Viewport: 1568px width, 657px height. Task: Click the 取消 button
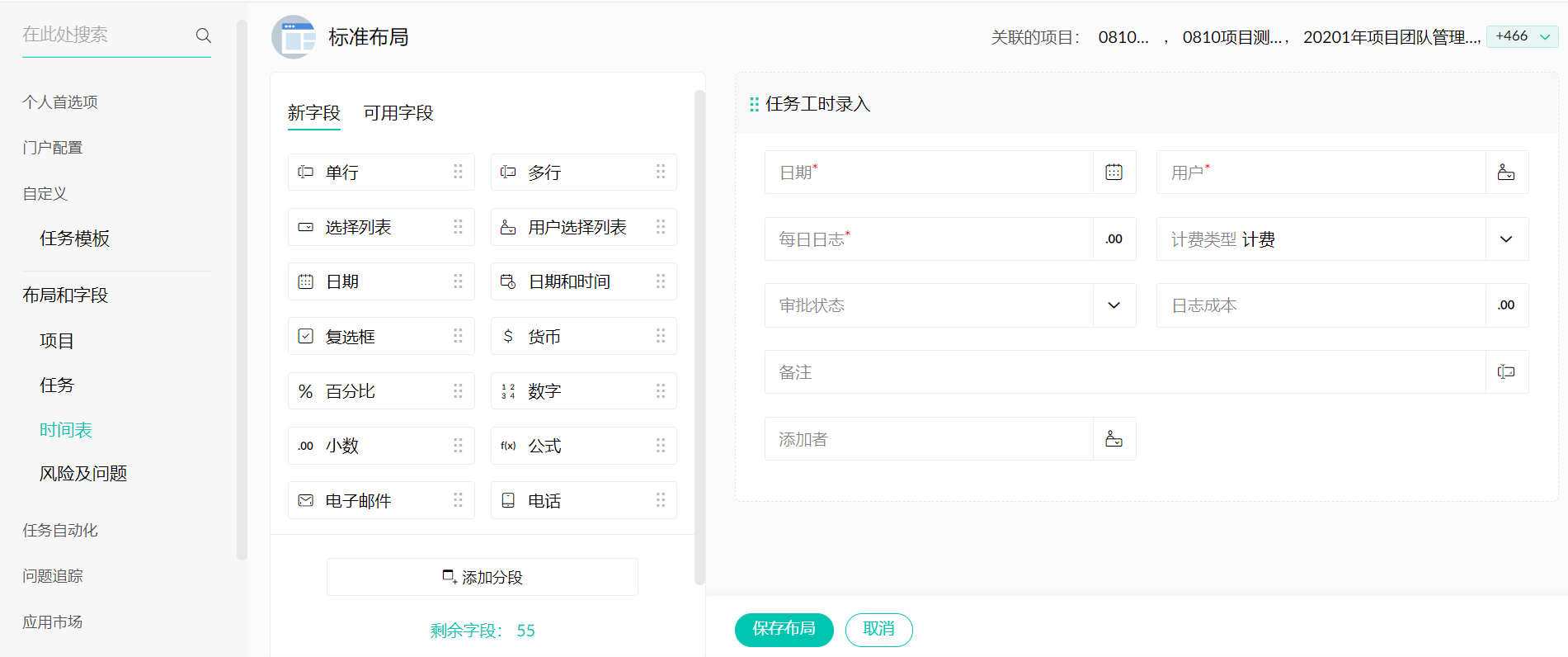[878, 629]
